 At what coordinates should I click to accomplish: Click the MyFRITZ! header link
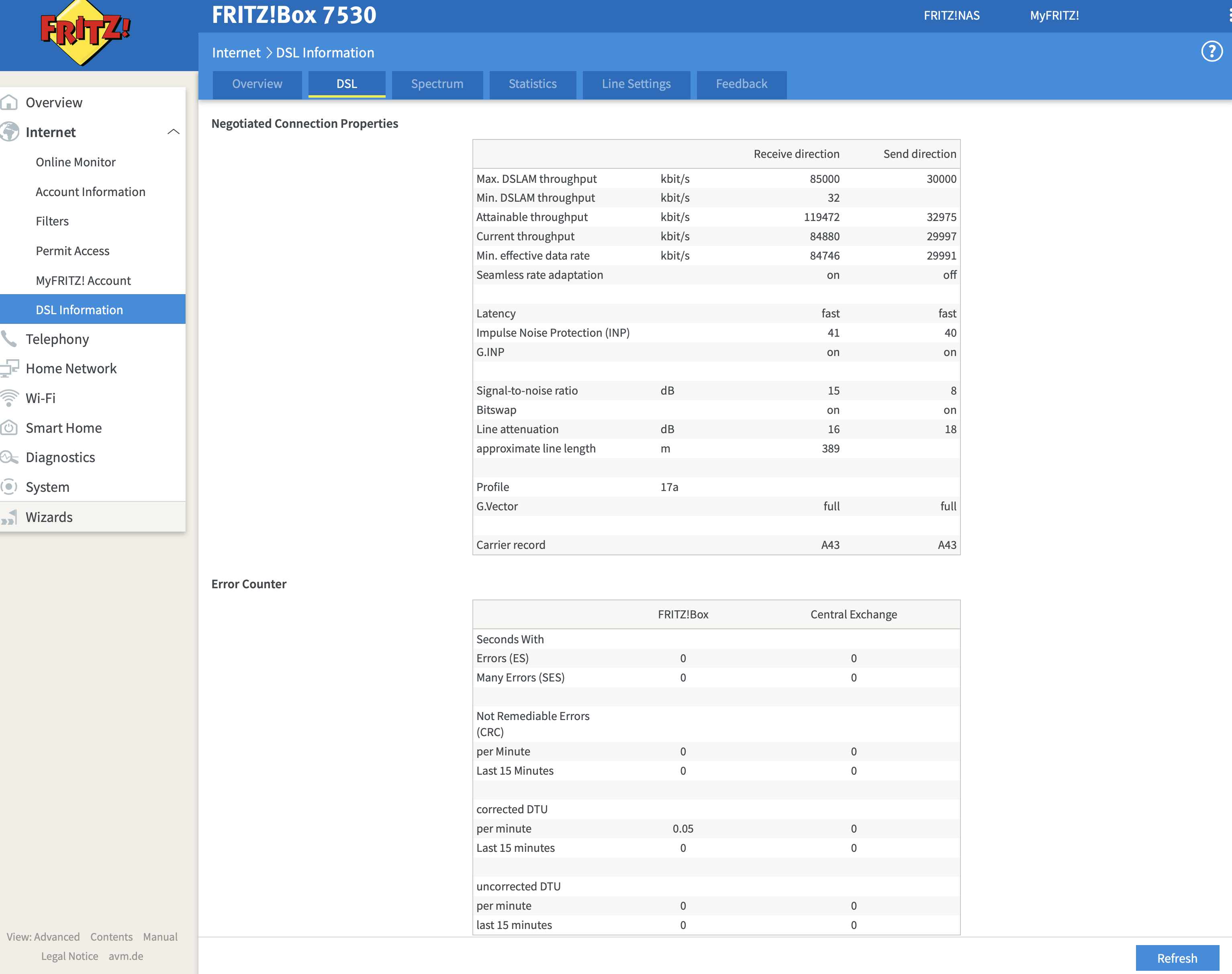pos(1054,15)
